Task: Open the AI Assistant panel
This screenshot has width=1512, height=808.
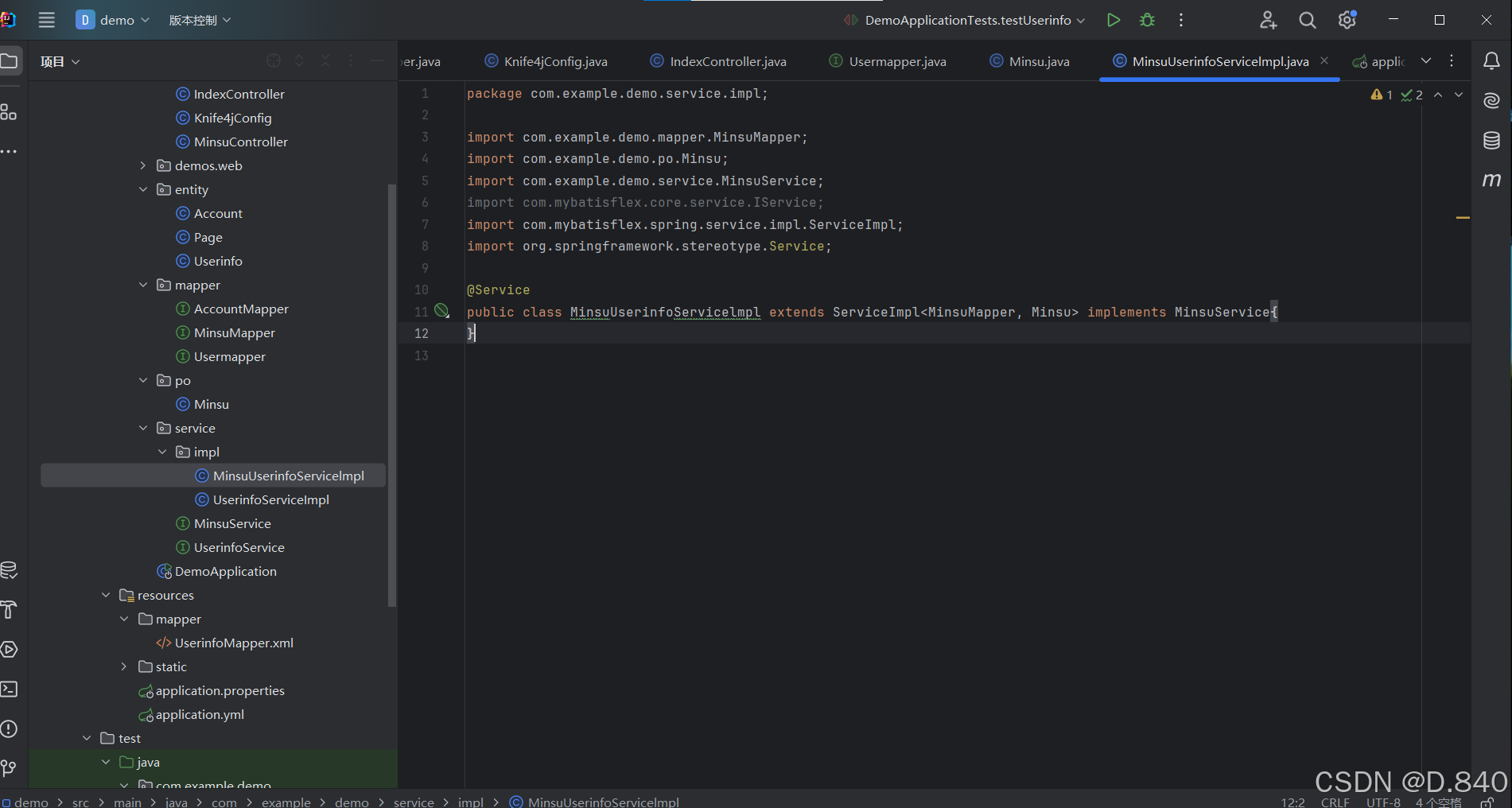Action: click(1491, 100)
